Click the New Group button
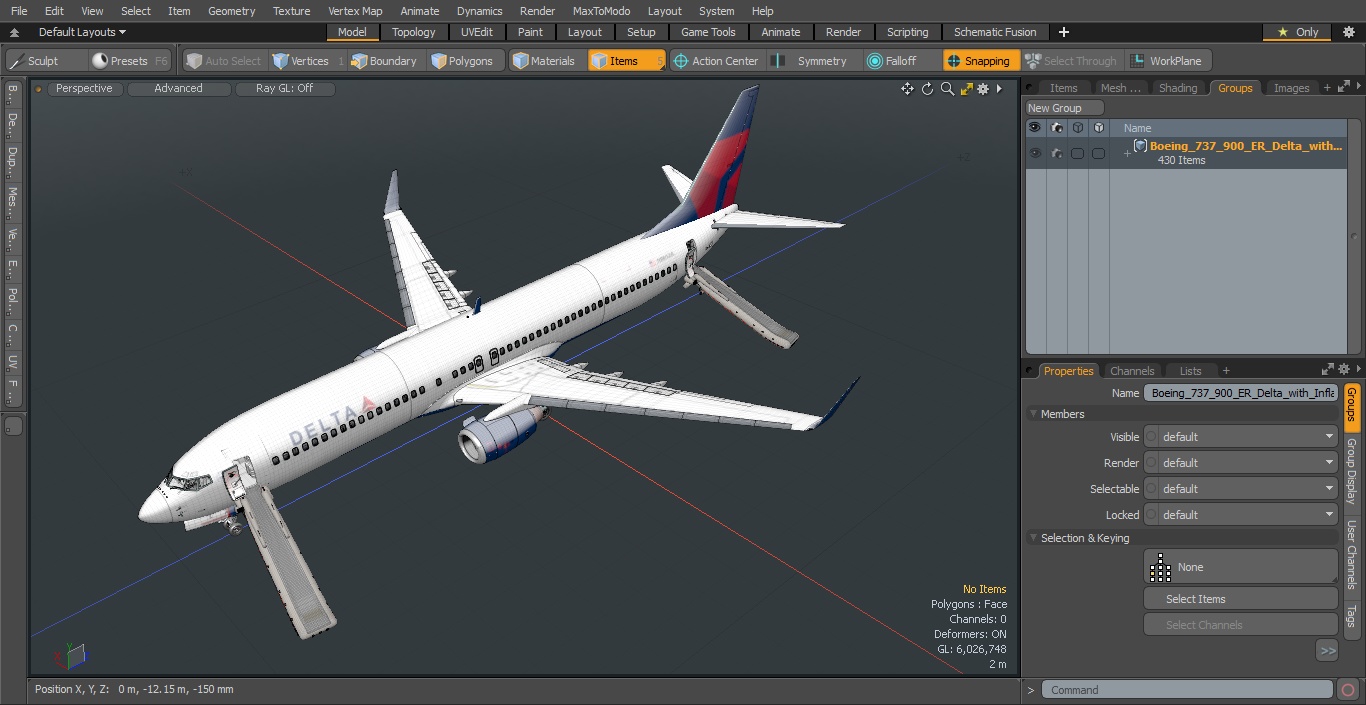This screenshot has height=705, width=1366. click(1064, 108)
